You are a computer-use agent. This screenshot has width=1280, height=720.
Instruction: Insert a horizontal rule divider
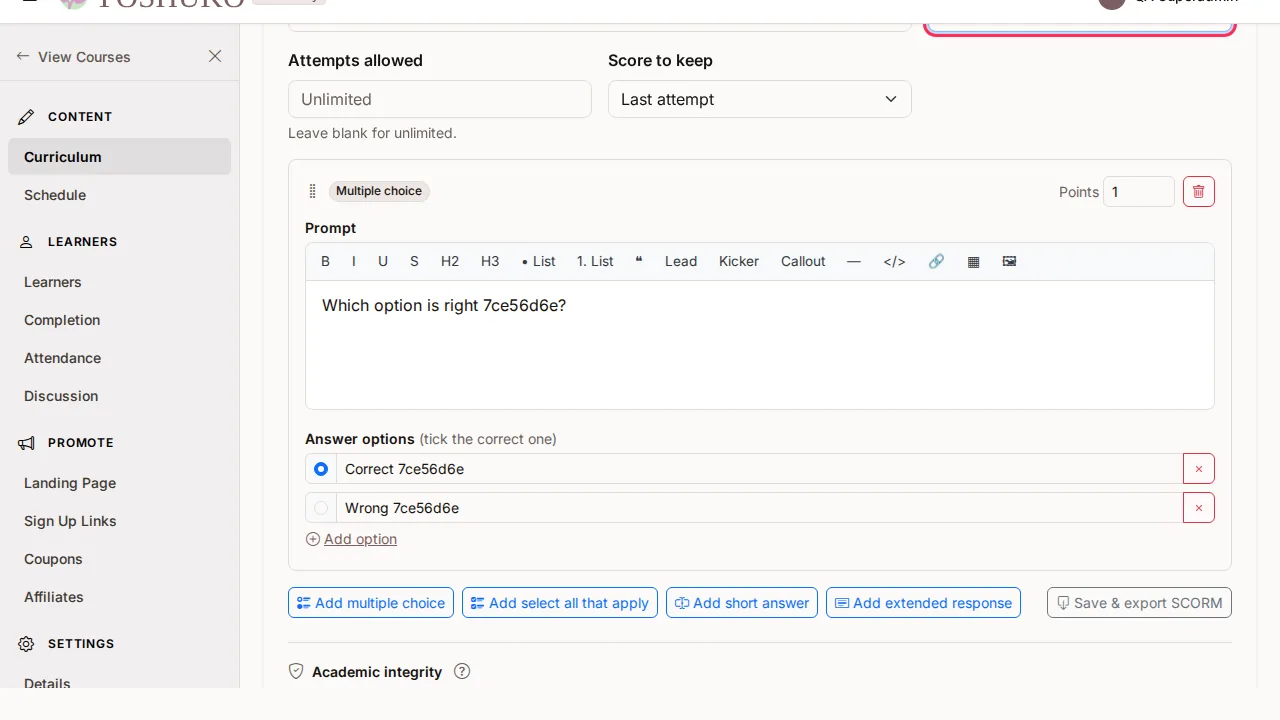(853, 261)
